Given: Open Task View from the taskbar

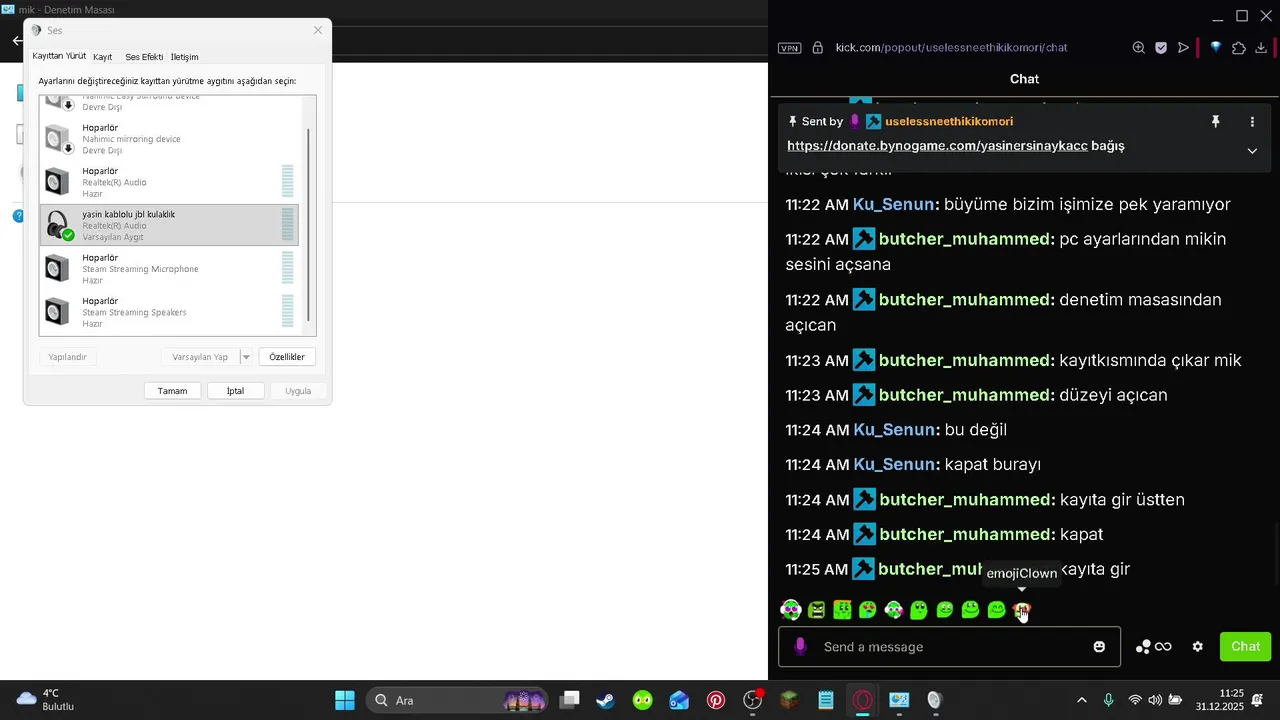Looking at the screenshot, I should click(x=569, y=700).
